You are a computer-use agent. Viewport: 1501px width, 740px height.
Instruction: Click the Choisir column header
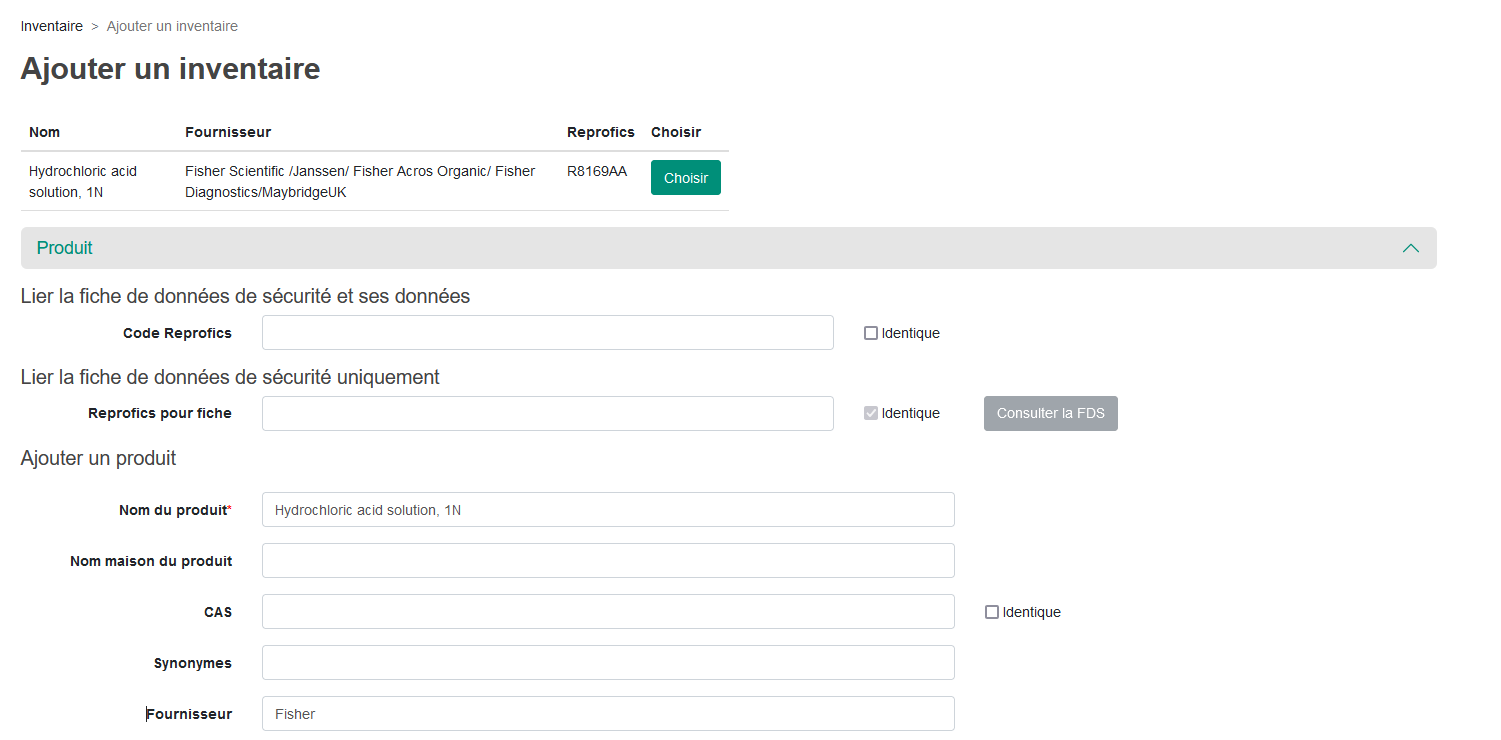click(x=676, y=132)
